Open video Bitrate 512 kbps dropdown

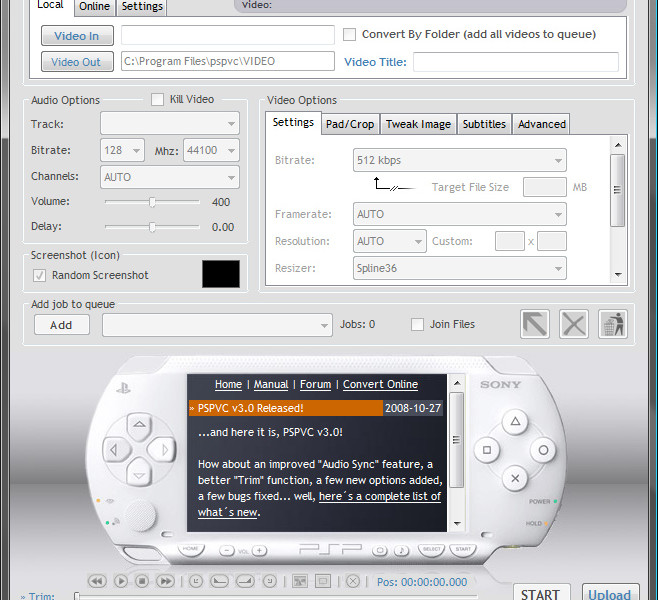[x=460, y=160]
